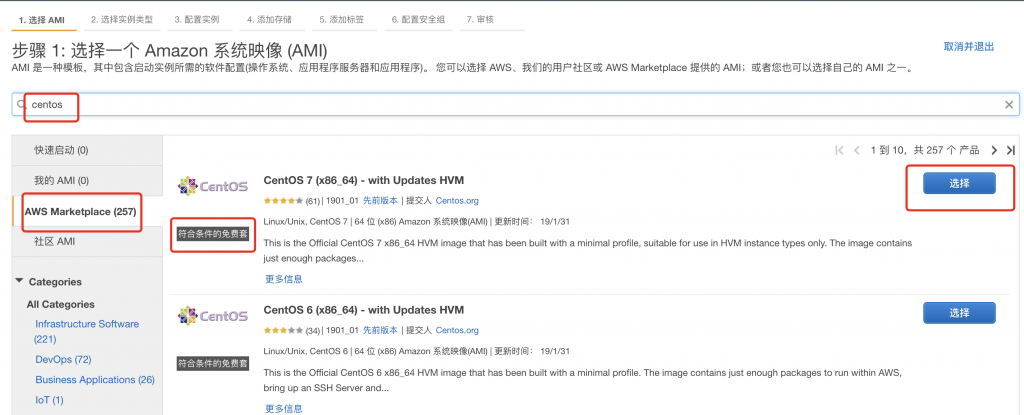Open 更多信息 for CentOS 6
The width and height of the screenshot is (1024, 415).
(283, 408)
